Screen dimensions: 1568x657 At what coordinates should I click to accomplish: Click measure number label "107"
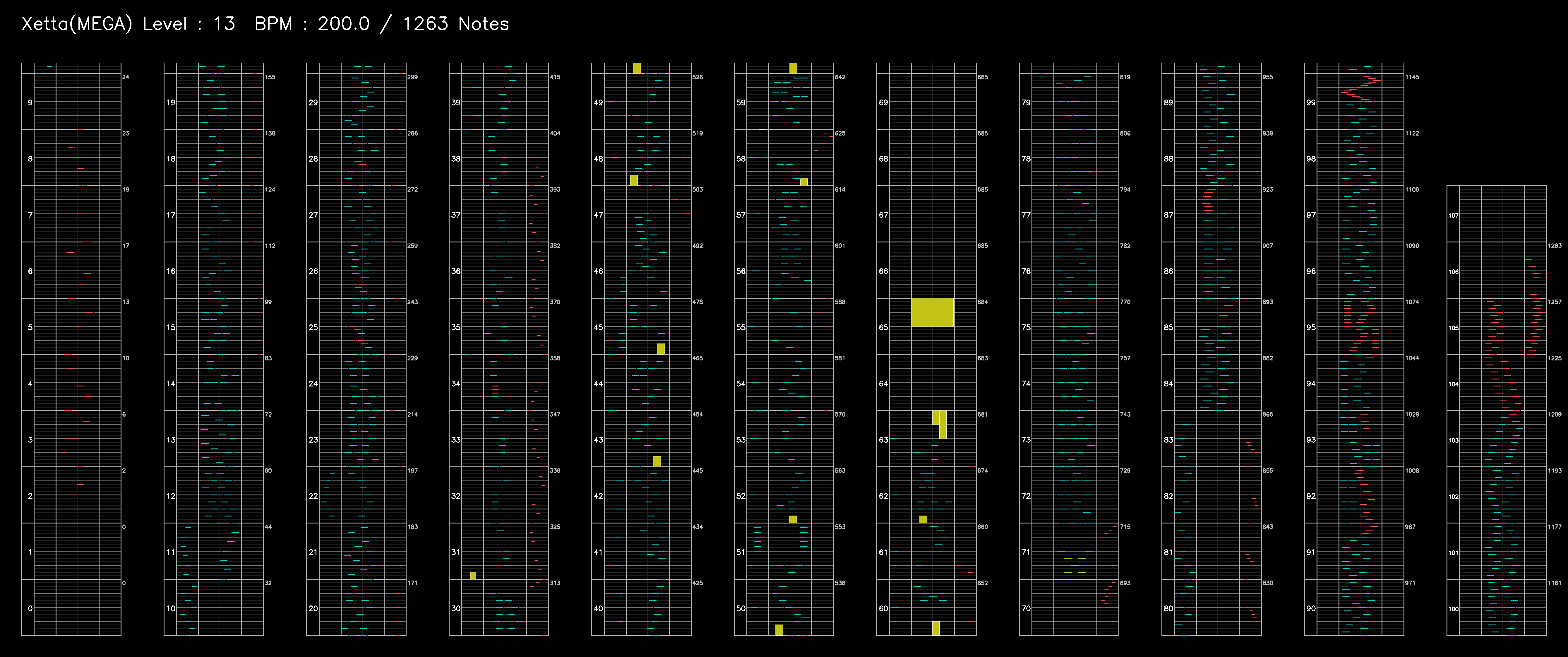1454,215
